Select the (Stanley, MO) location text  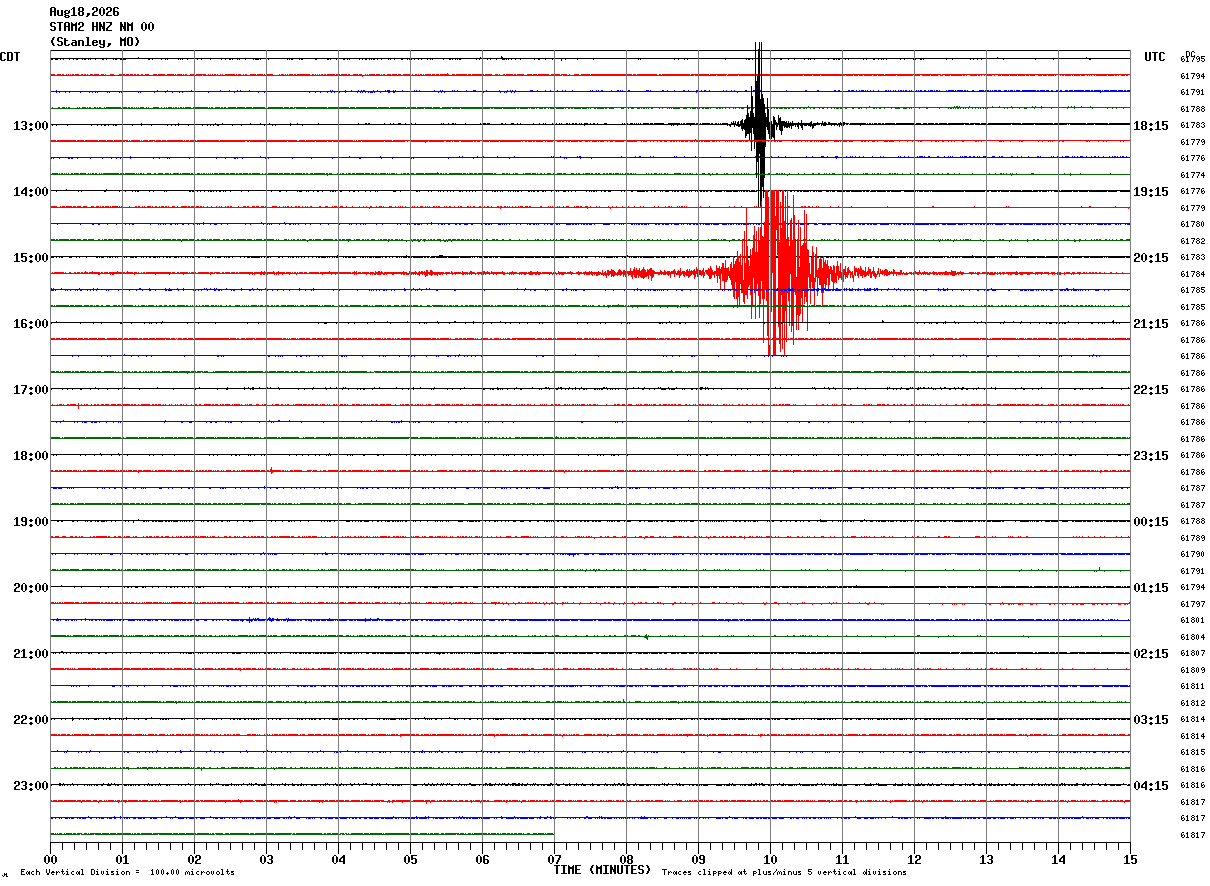pos(95,42)
